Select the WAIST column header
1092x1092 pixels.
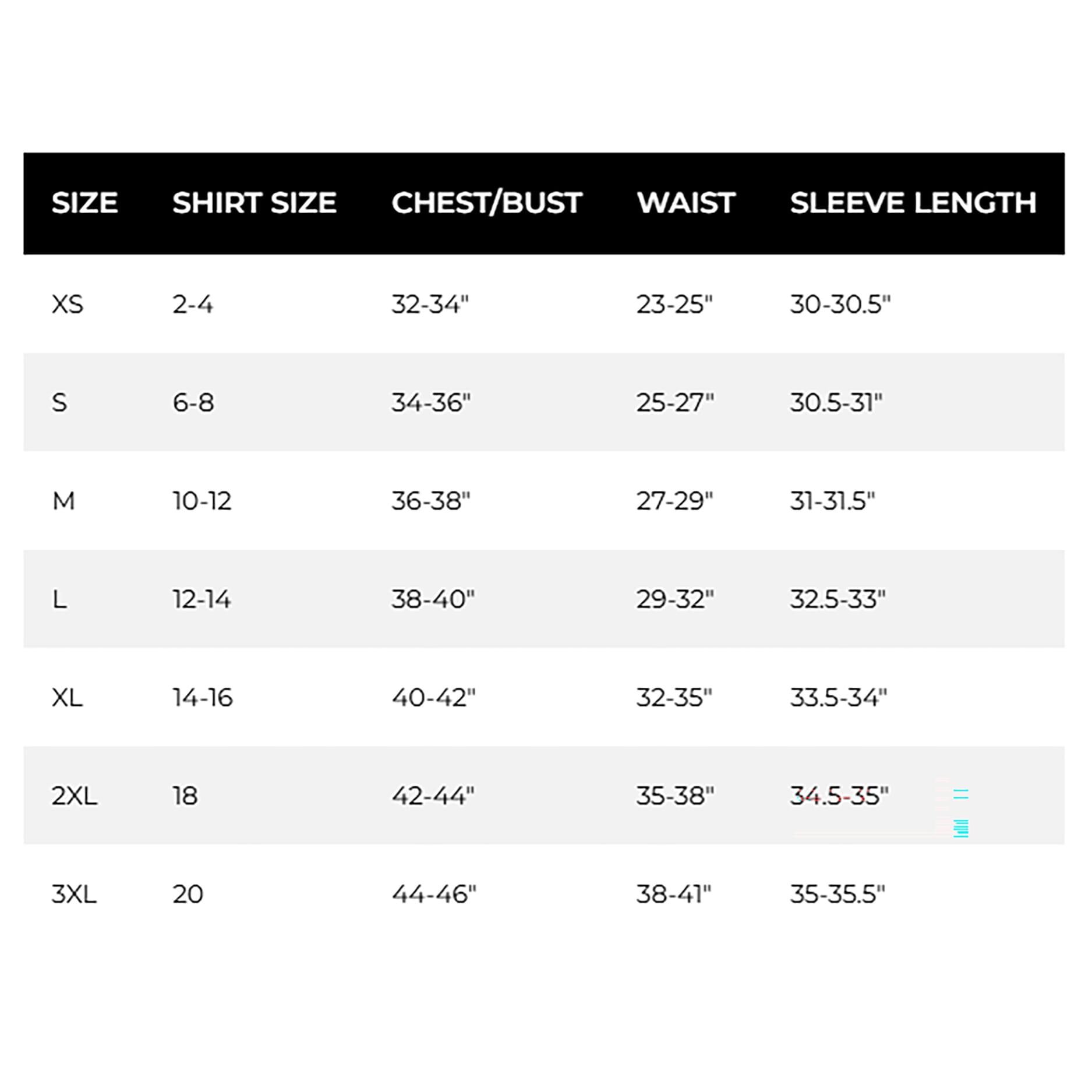tap(686, 203)
